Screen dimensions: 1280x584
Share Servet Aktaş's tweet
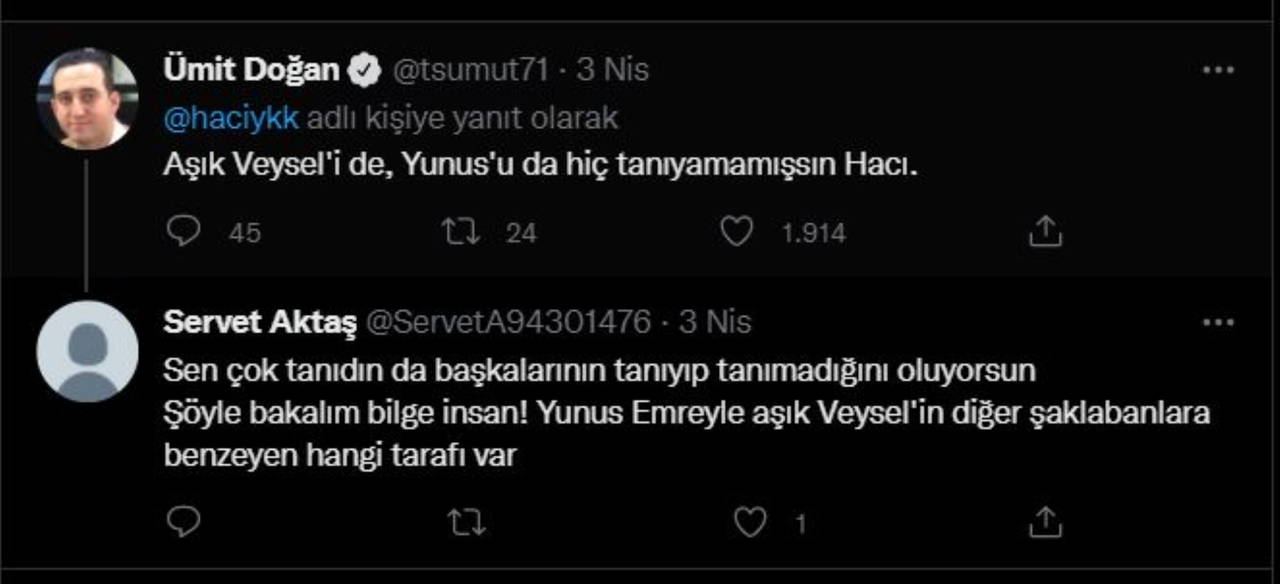point(1044,522)
